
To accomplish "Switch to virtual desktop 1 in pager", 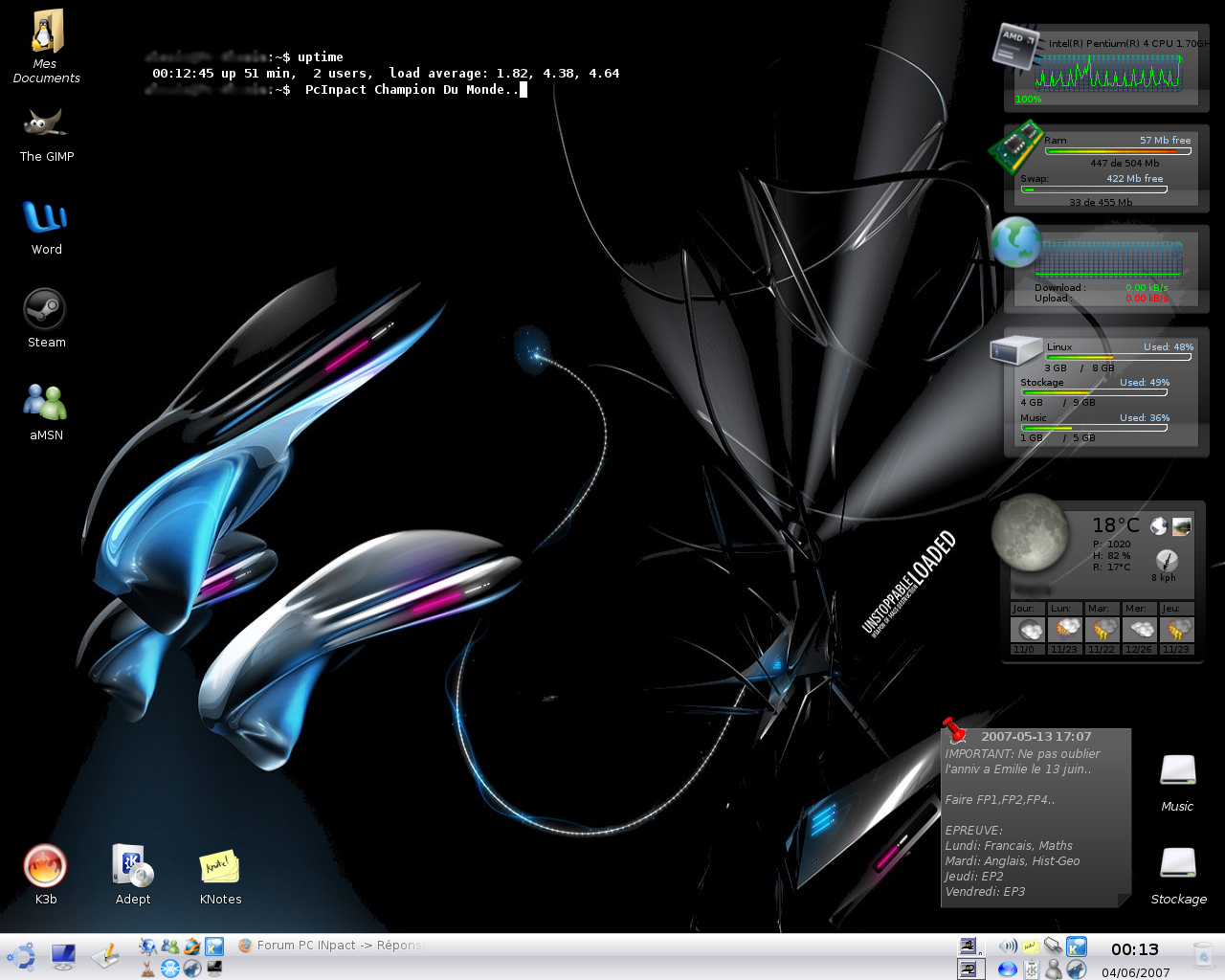I will [970, 946].
